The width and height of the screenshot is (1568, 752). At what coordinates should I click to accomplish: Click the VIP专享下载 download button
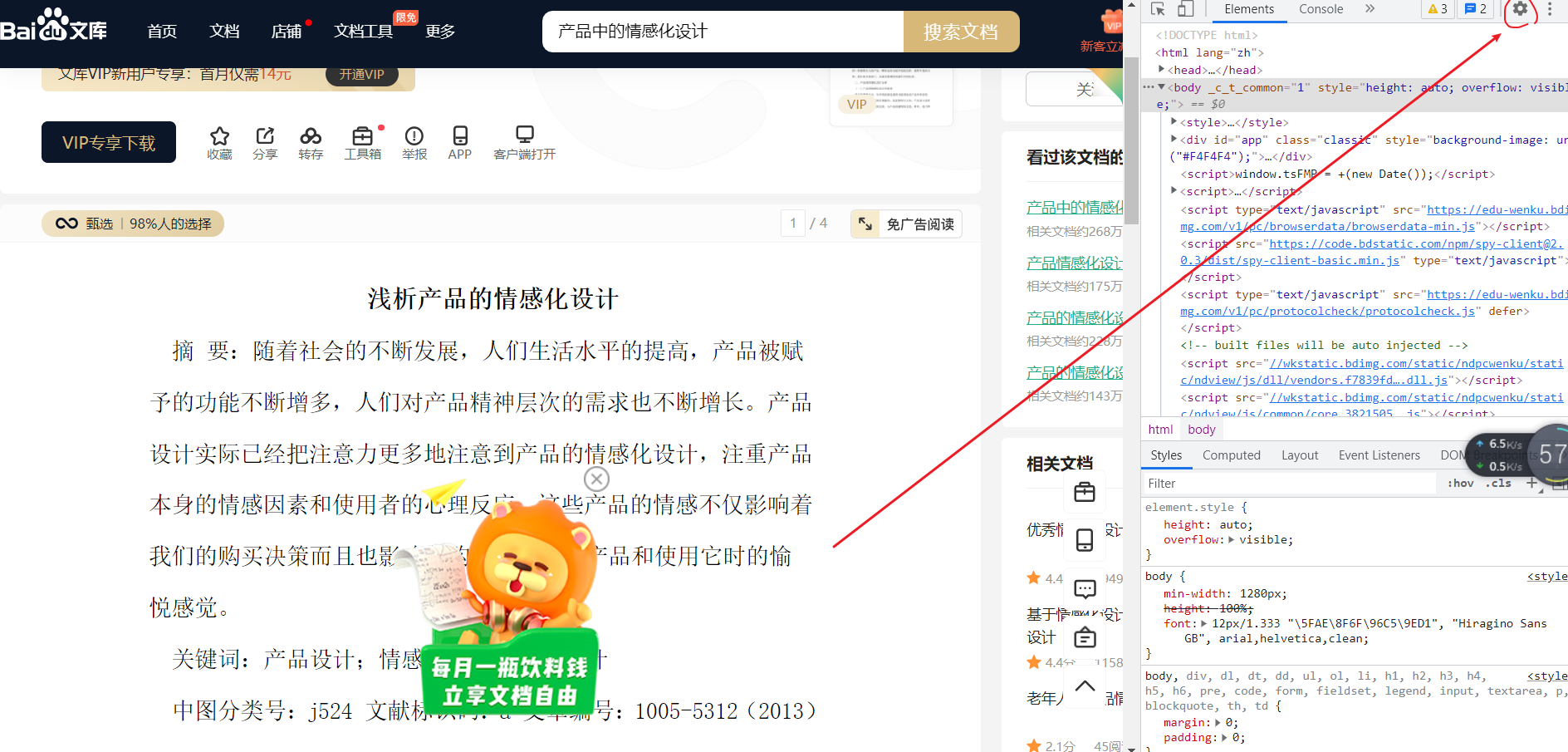109,142
